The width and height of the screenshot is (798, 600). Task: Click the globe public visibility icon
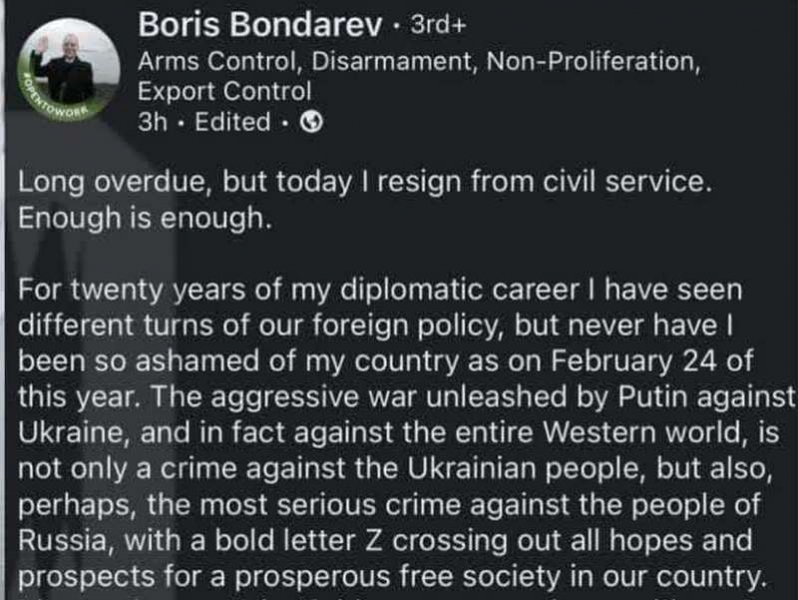click(312, 124)
